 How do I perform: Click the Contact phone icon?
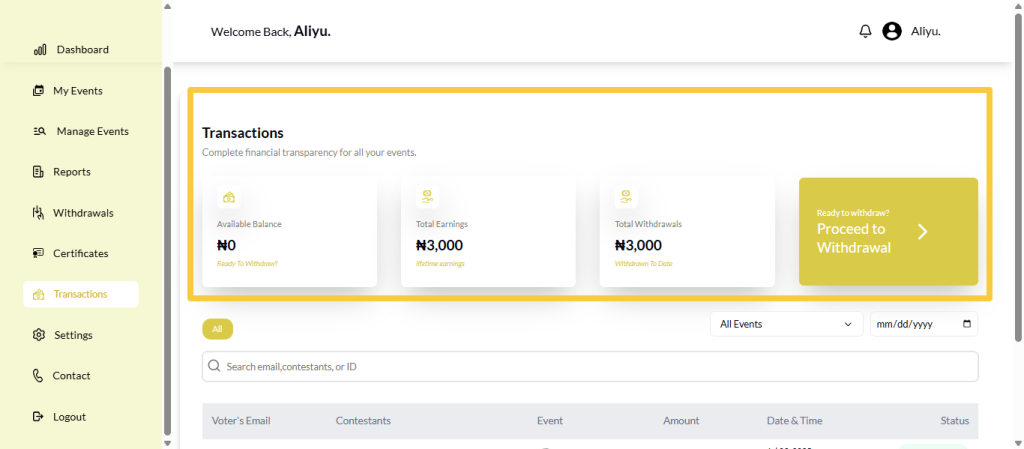coord(38,376)
